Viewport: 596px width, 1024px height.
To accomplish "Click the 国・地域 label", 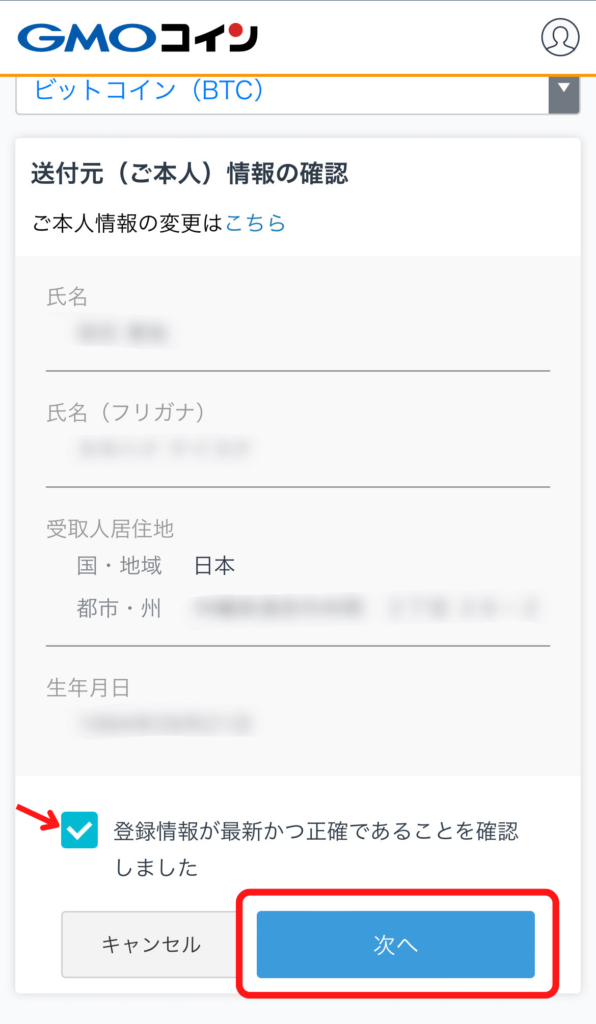I will [119, 566].
